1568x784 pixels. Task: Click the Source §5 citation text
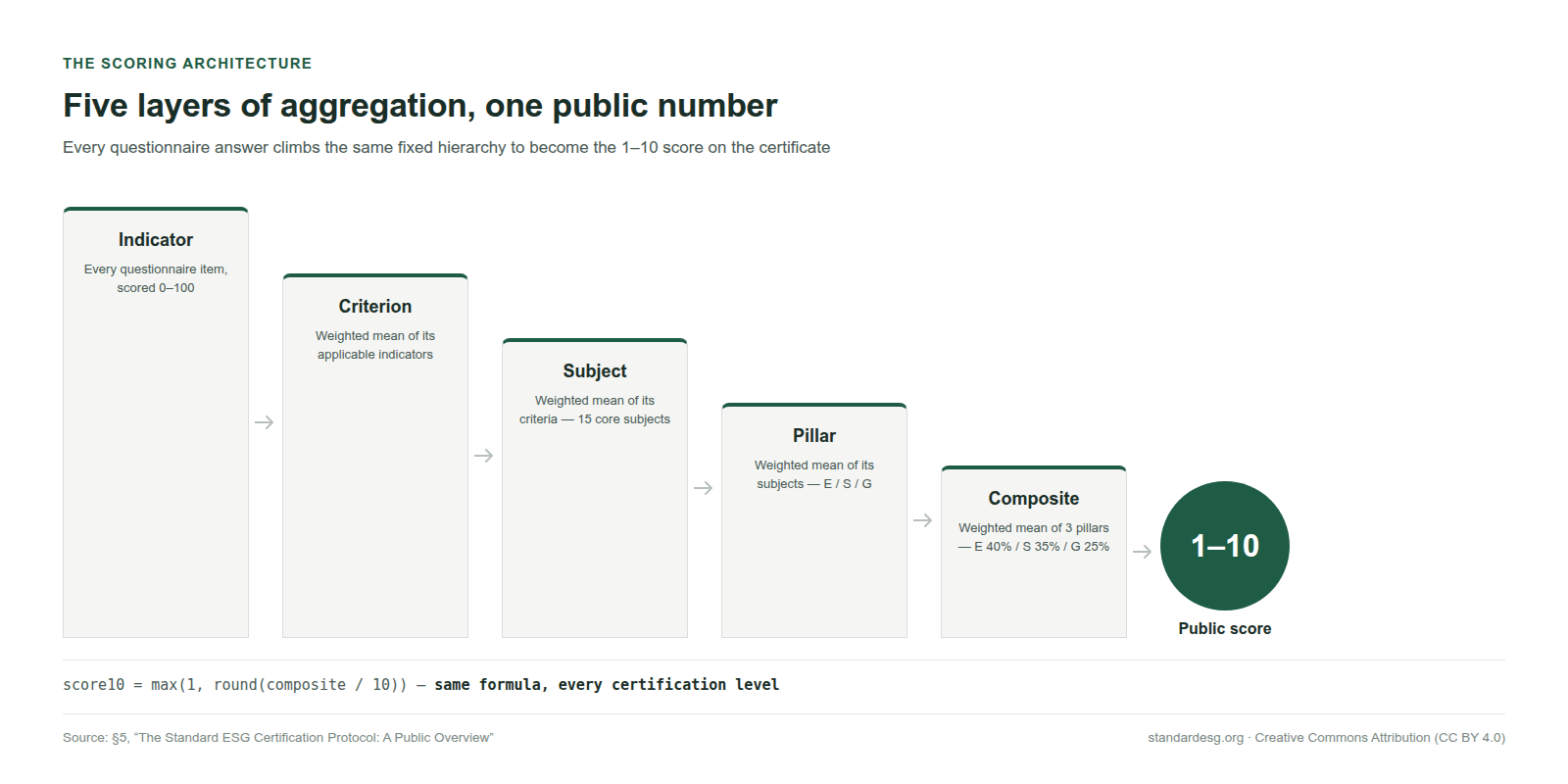click(278, 738)
